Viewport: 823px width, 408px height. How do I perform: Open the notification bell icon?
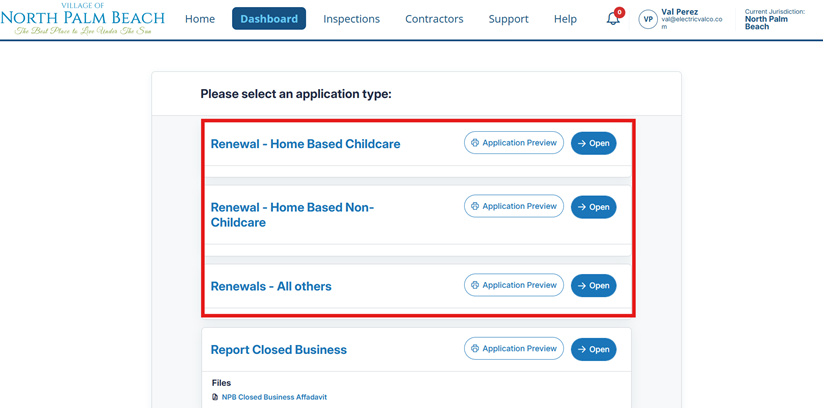click(x=613, y=19)
